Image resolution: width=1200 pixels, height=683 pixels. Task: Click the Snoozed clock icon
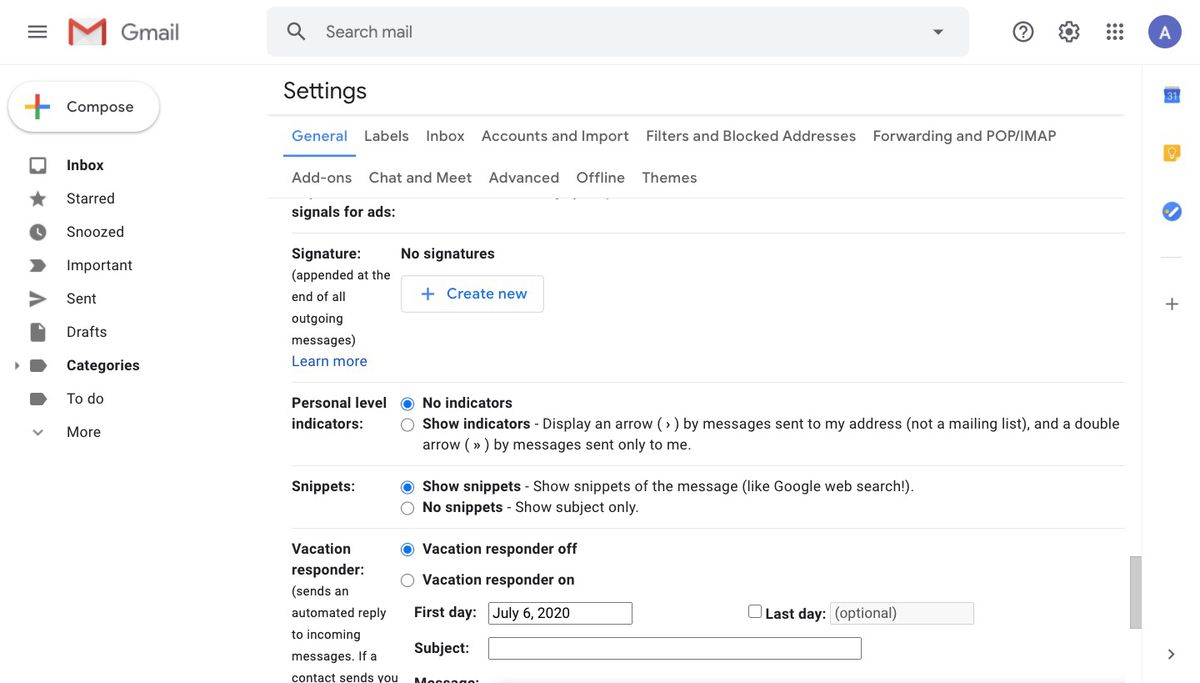38,232
